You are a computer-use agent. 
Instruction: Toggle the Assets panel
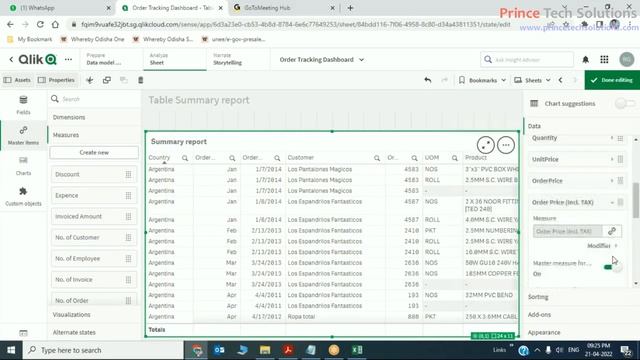(x=17, y=80)
